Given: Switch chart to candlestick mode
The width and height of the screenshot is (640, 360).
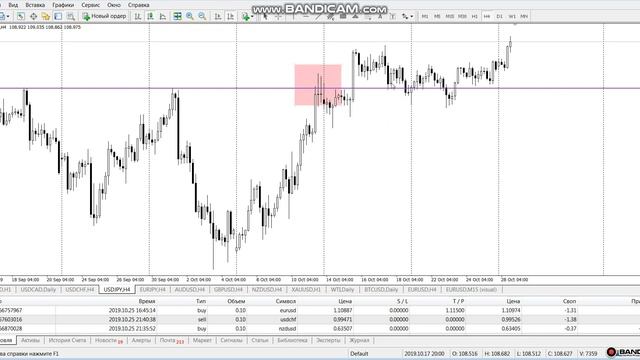Looking at the screenshot, I should click(150, 16).
